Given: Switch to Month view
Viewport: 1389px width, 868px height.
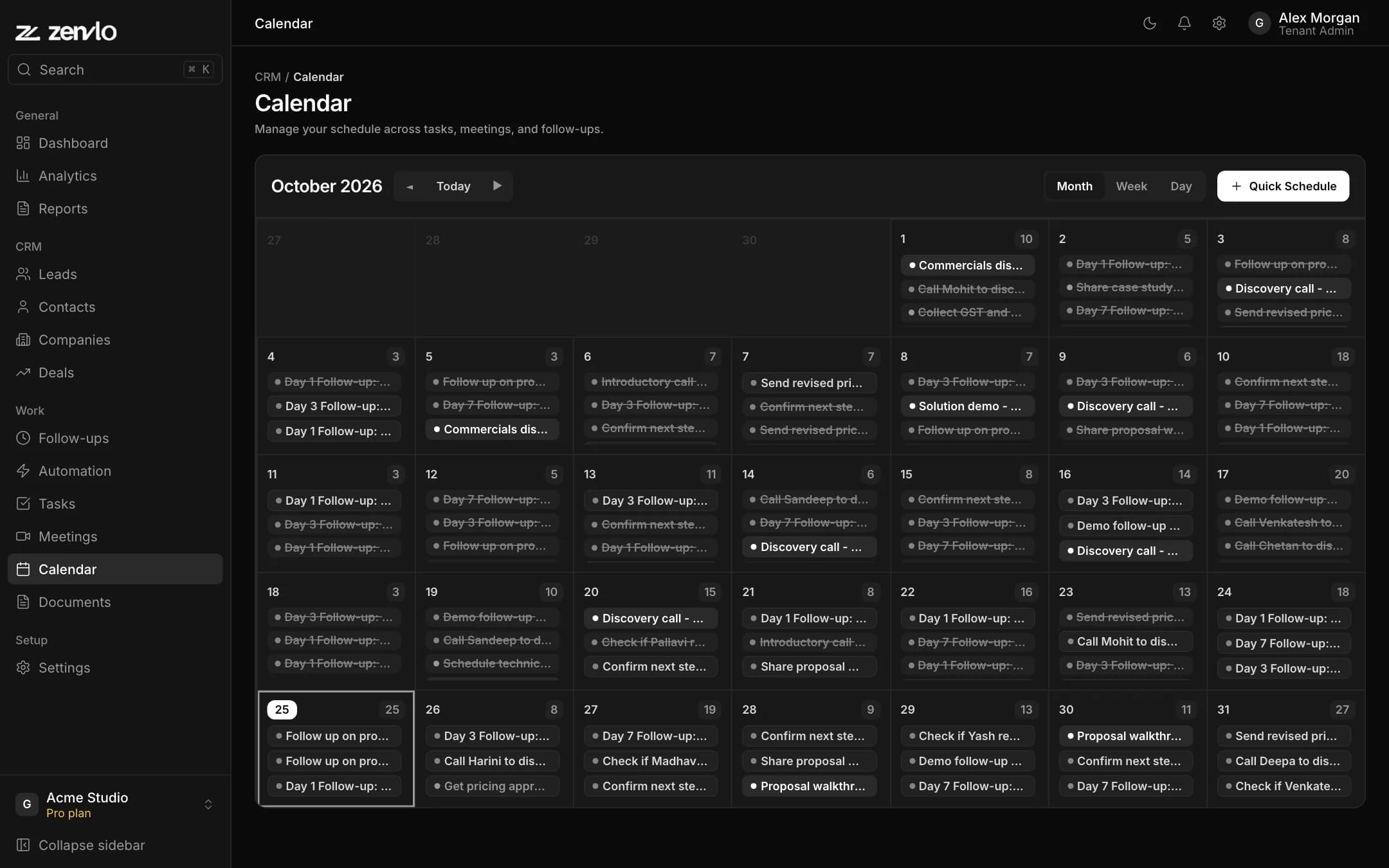Looking at the screenshot, I should click(x=1074, y=186).
